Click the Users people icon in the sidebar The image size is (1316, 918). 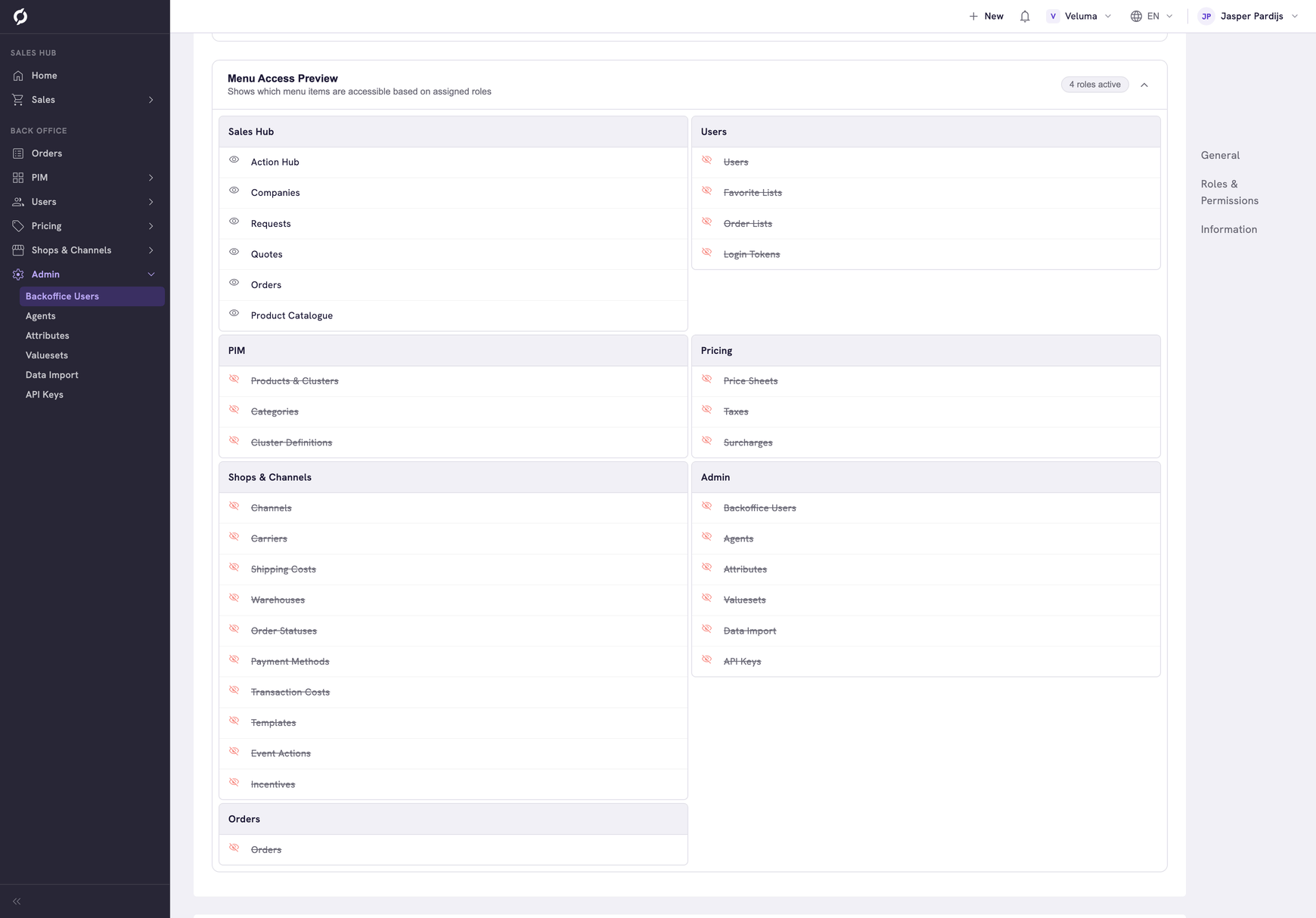point(18,202)
